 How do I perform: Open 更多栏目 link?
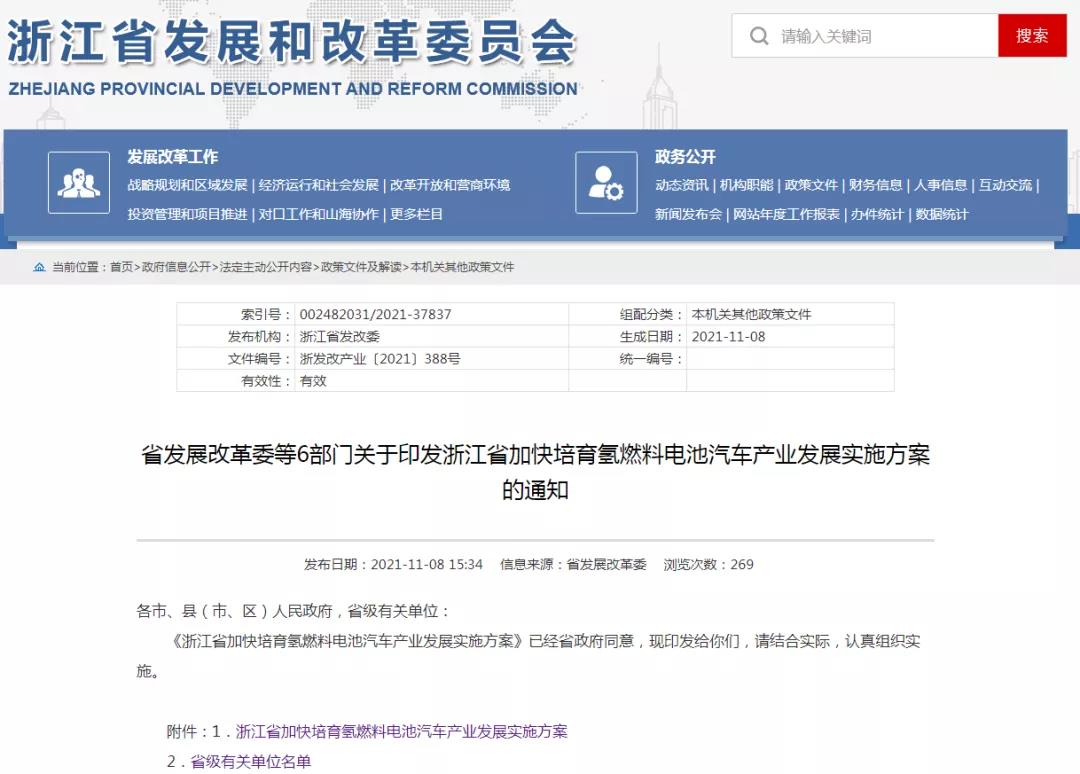(416, 214)
